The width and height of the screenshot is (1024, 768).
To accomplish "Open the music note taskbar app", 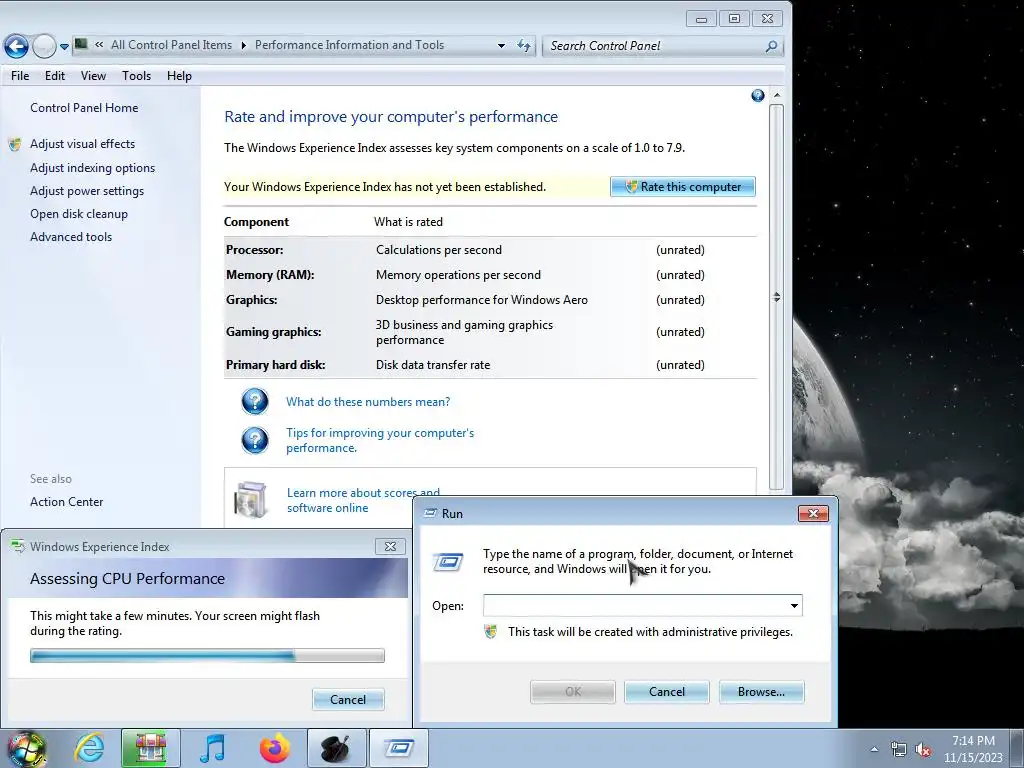I will click(212, 748).
